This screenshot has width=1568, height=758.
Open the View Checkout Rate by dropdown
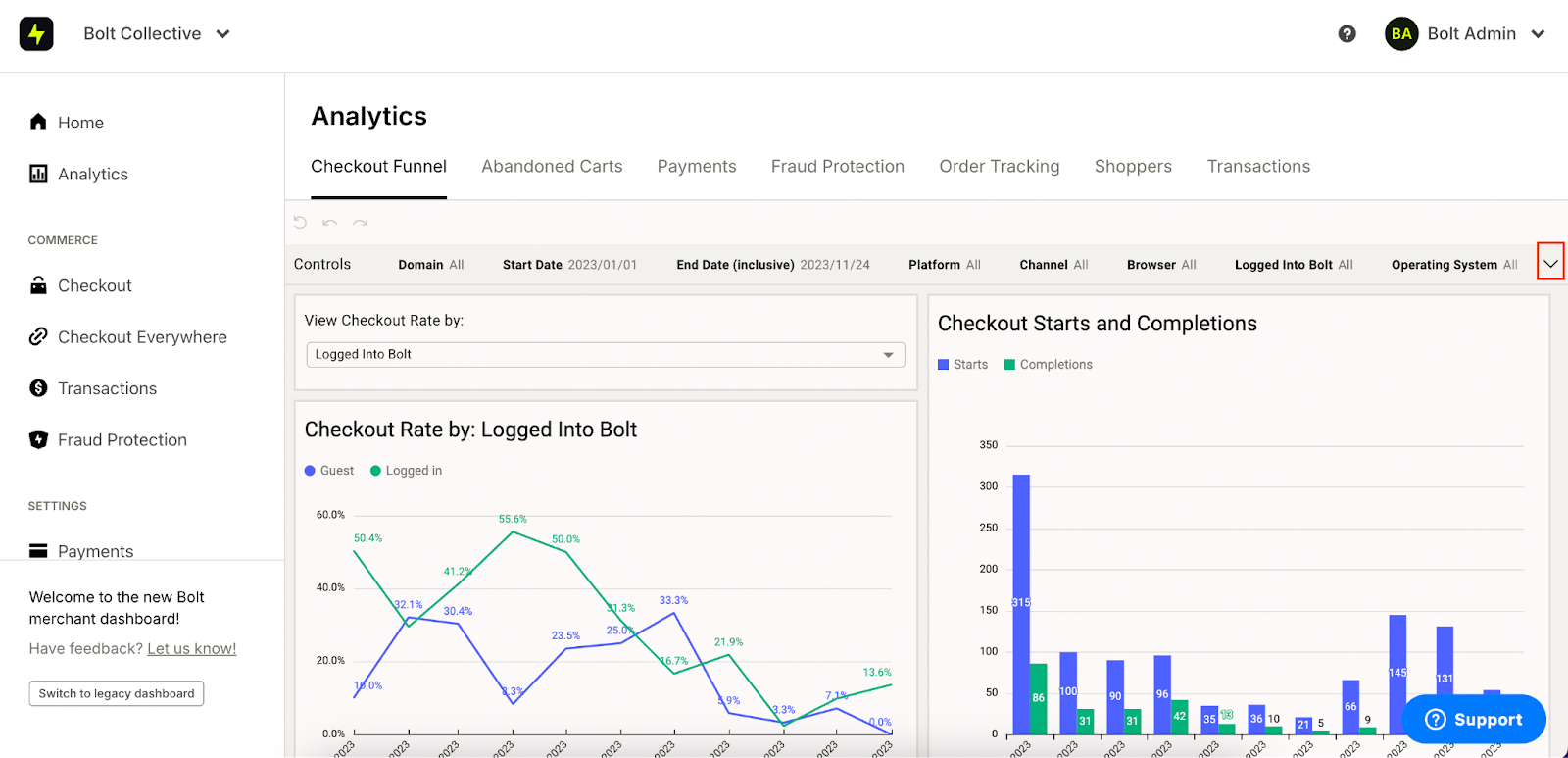click(606, 354)
